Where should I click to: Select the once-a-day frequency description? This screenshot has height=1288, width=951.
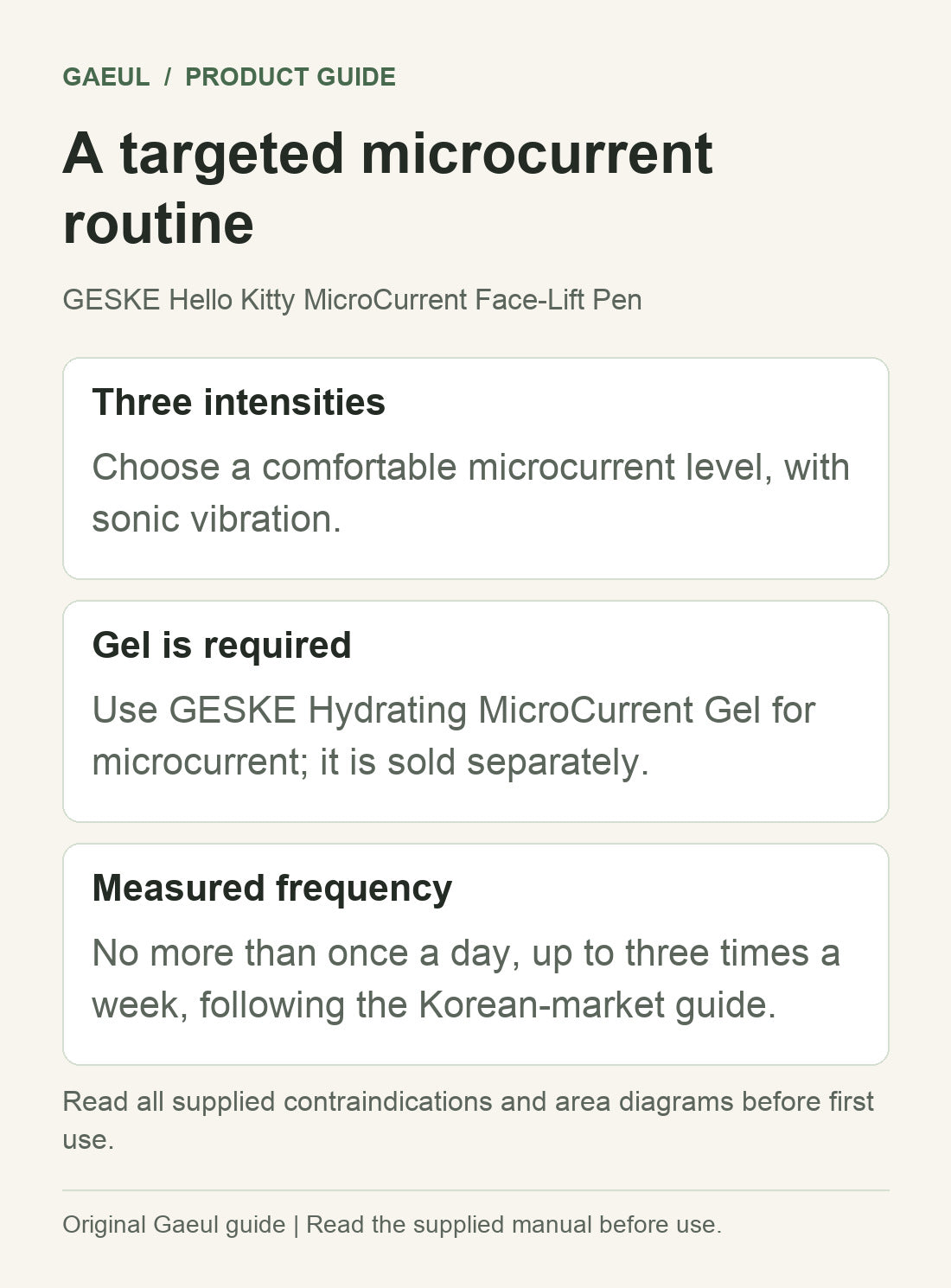point(466,979)
